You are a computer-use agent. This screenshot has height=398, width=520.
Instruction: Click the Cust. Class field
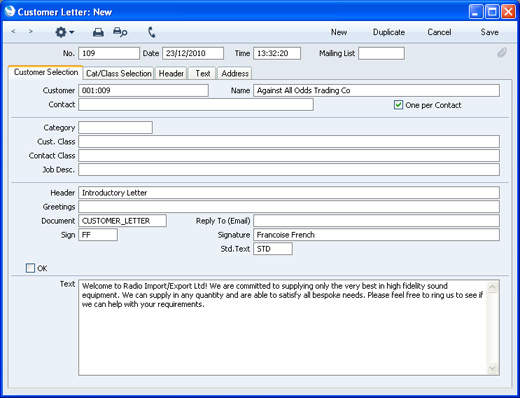click(x=289, y=141)
